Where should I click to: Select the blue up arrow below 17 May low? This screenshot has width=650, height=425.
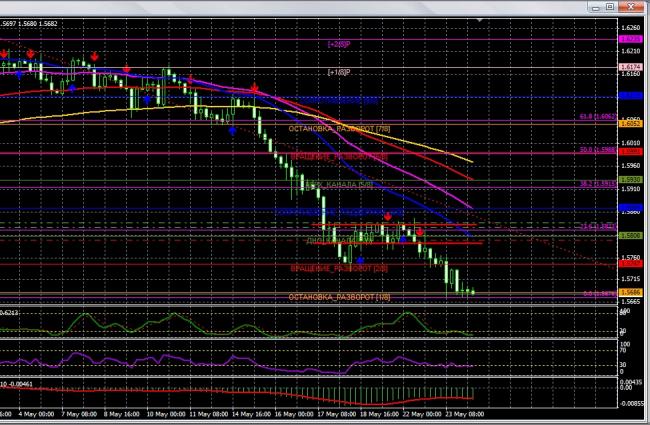point(359,259)
